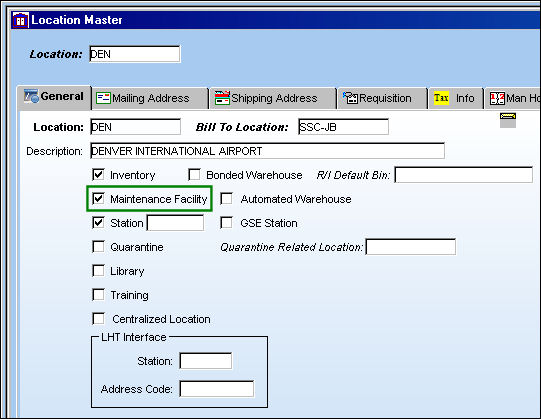Click the Location Master title bar icon

[x=20, y=20]
